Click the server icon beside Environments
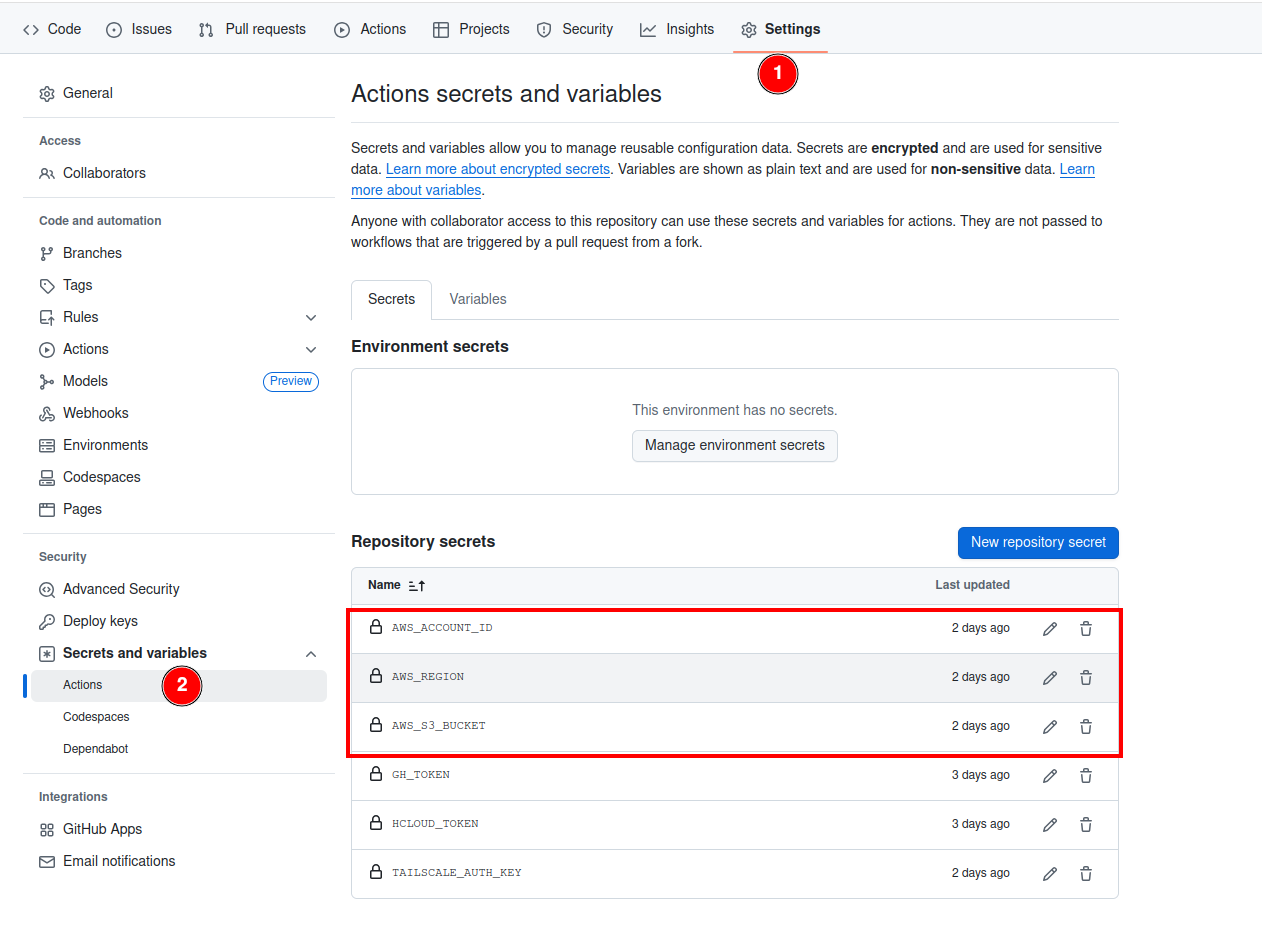 click(47, 446)
